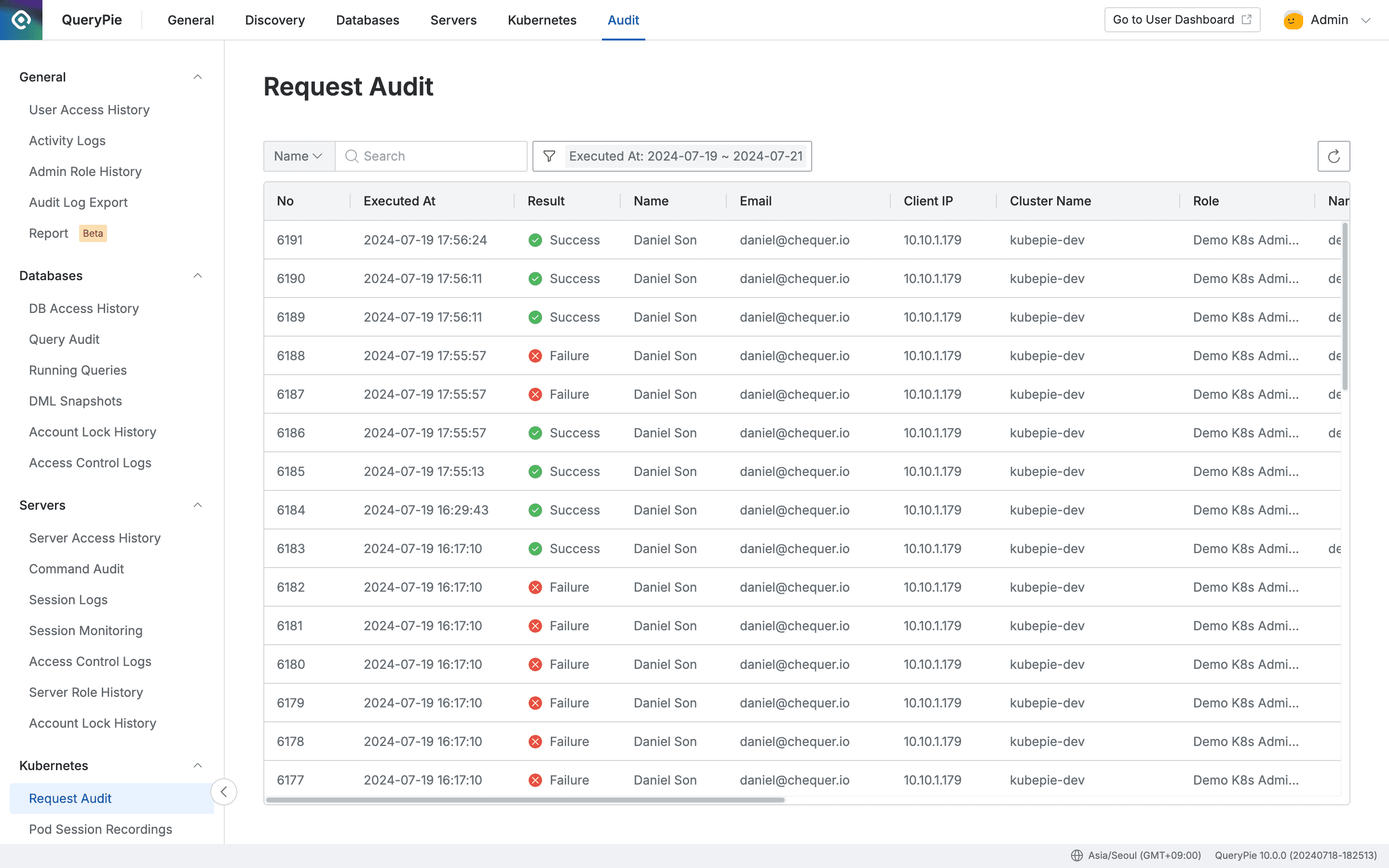1389x868 pixels.
Task: Collapse the General sidebar section
Action: tap(197, 77)
